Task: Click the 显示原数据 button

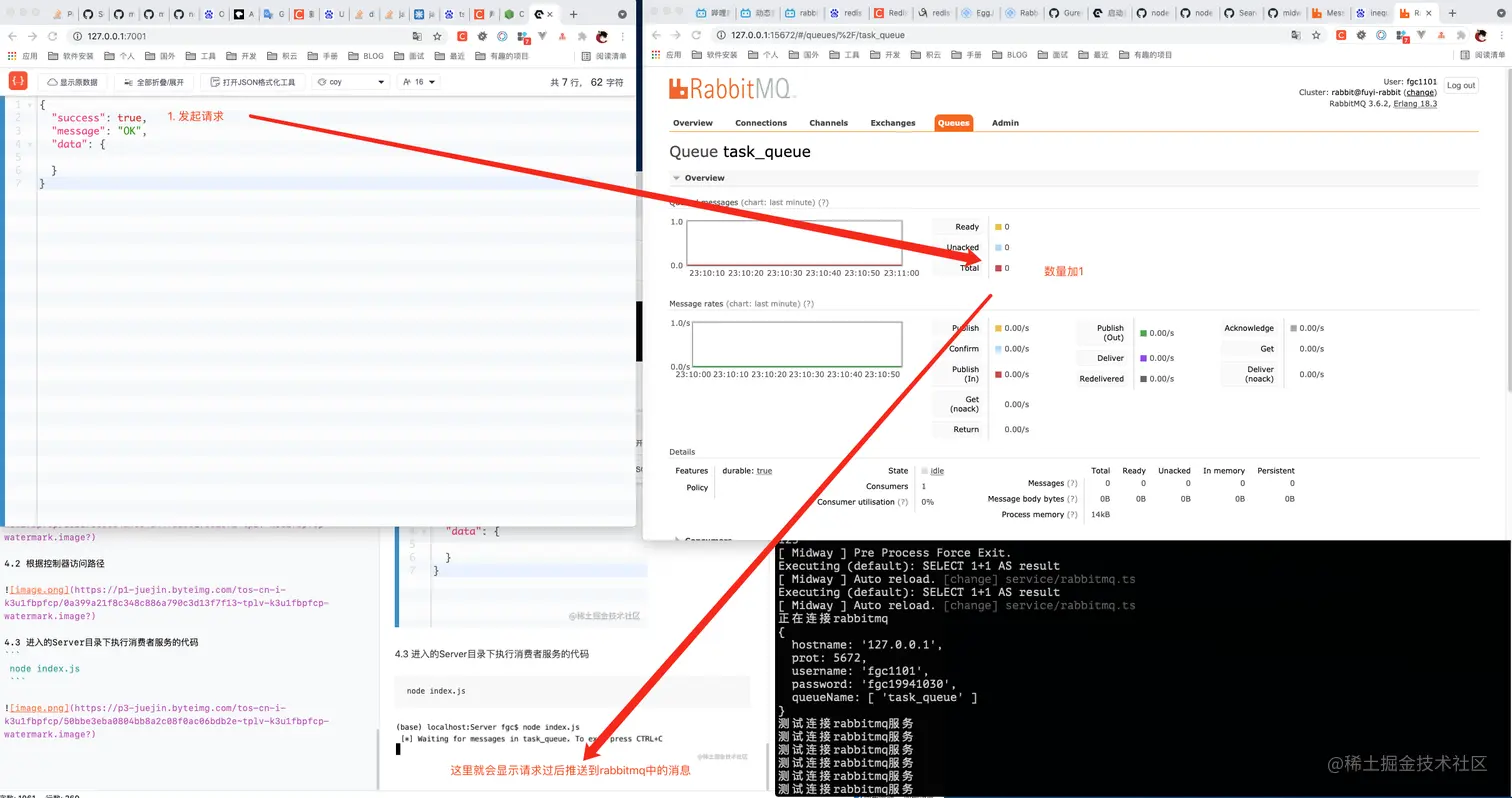Action: (72, 82)
